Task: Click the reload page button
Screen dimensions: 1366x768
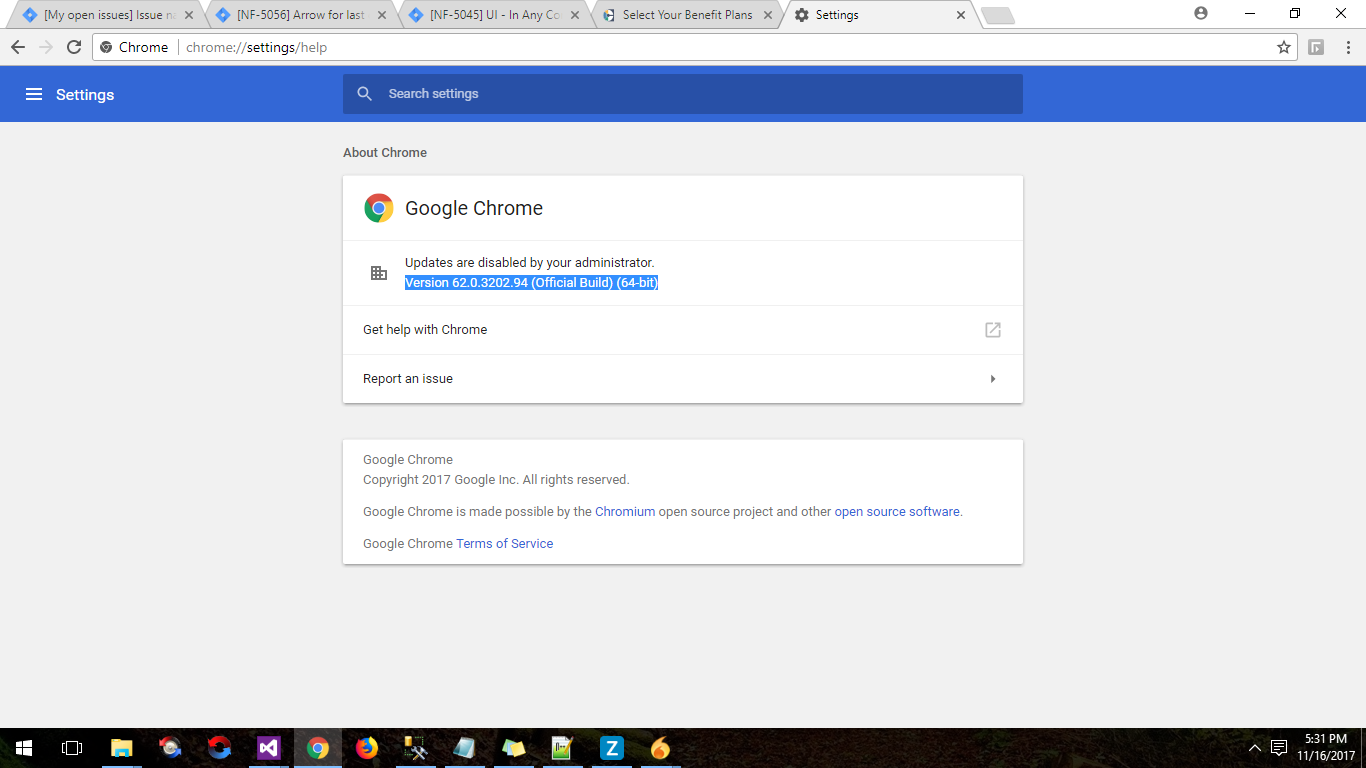Action: pyautogui.click(x=74, y=47)
